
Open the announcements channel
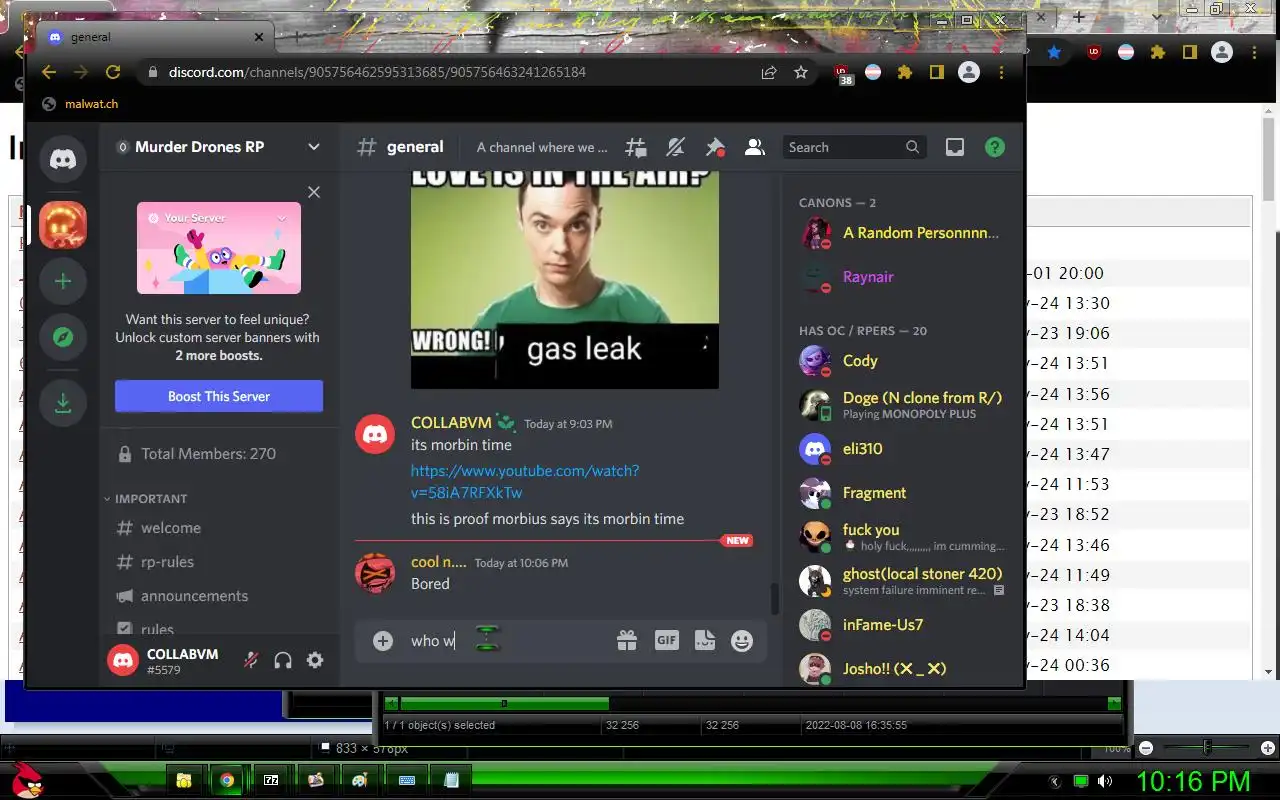pyautogui.click(x=219, y=596)
